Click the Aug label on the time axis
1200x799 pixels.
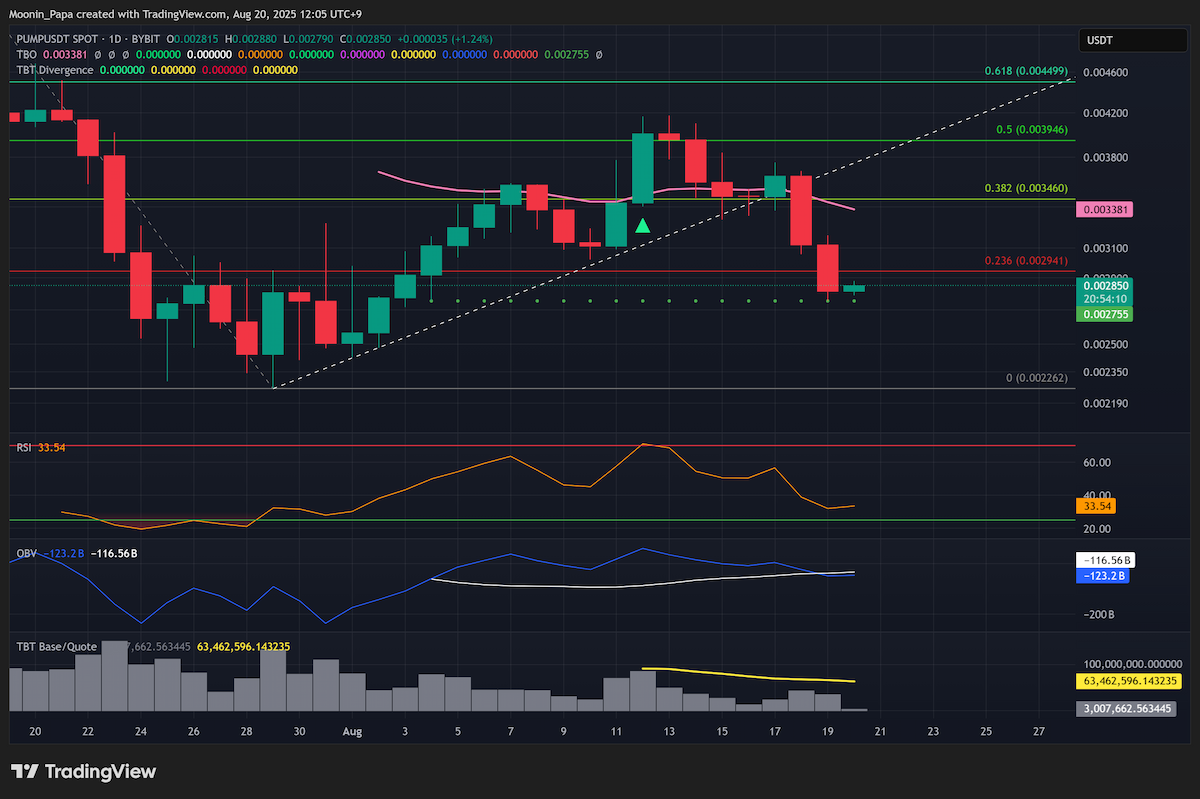click(x=353, y=732)
